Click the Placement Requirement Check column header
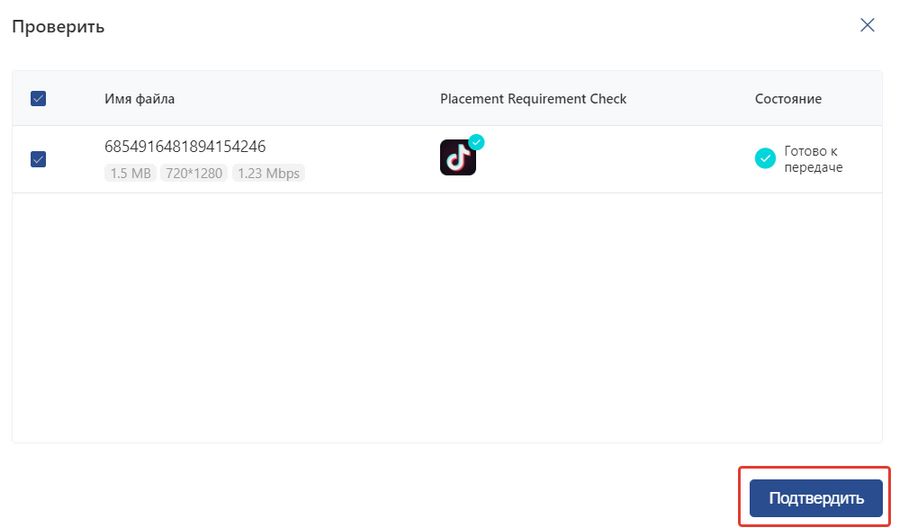The height and width of the screenshot is (528, 900). 533,99
